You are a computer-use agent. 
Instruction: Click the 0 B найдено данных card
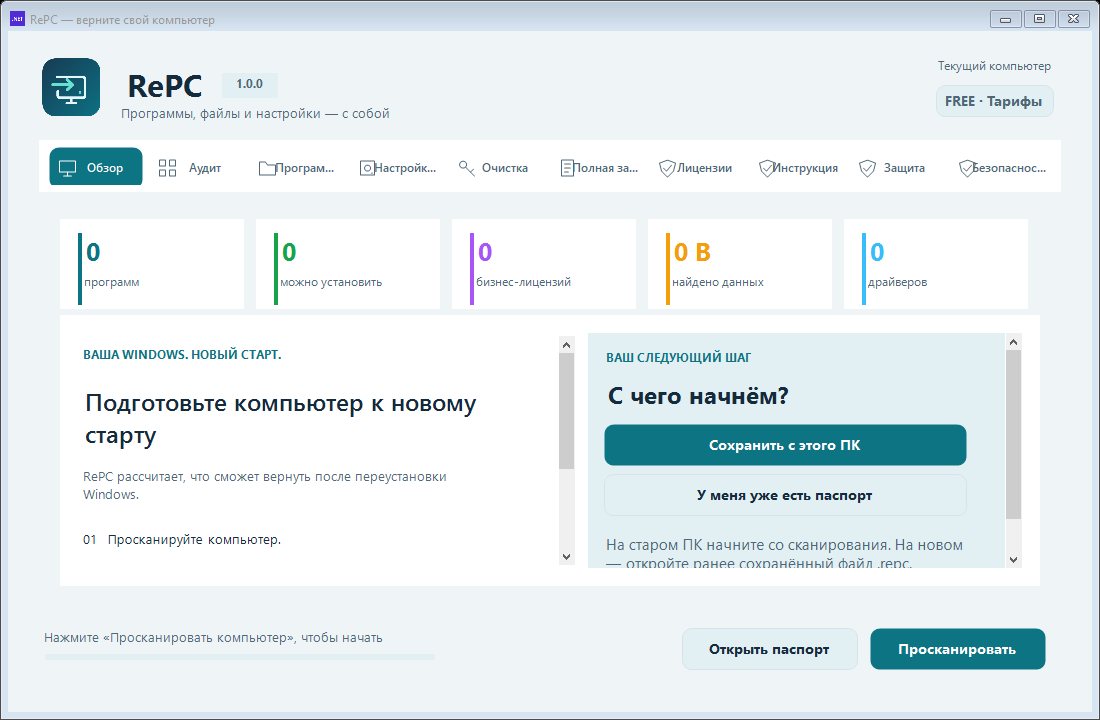coord(740,264)
